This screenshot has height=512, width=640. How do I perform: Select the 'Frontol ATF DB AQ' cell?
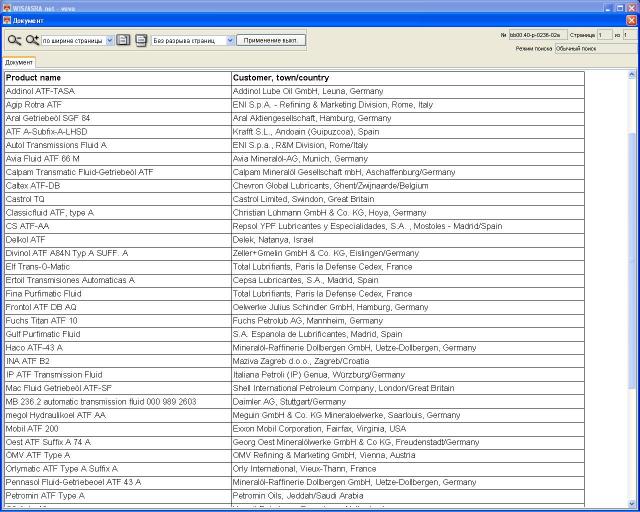coord(118,307)
